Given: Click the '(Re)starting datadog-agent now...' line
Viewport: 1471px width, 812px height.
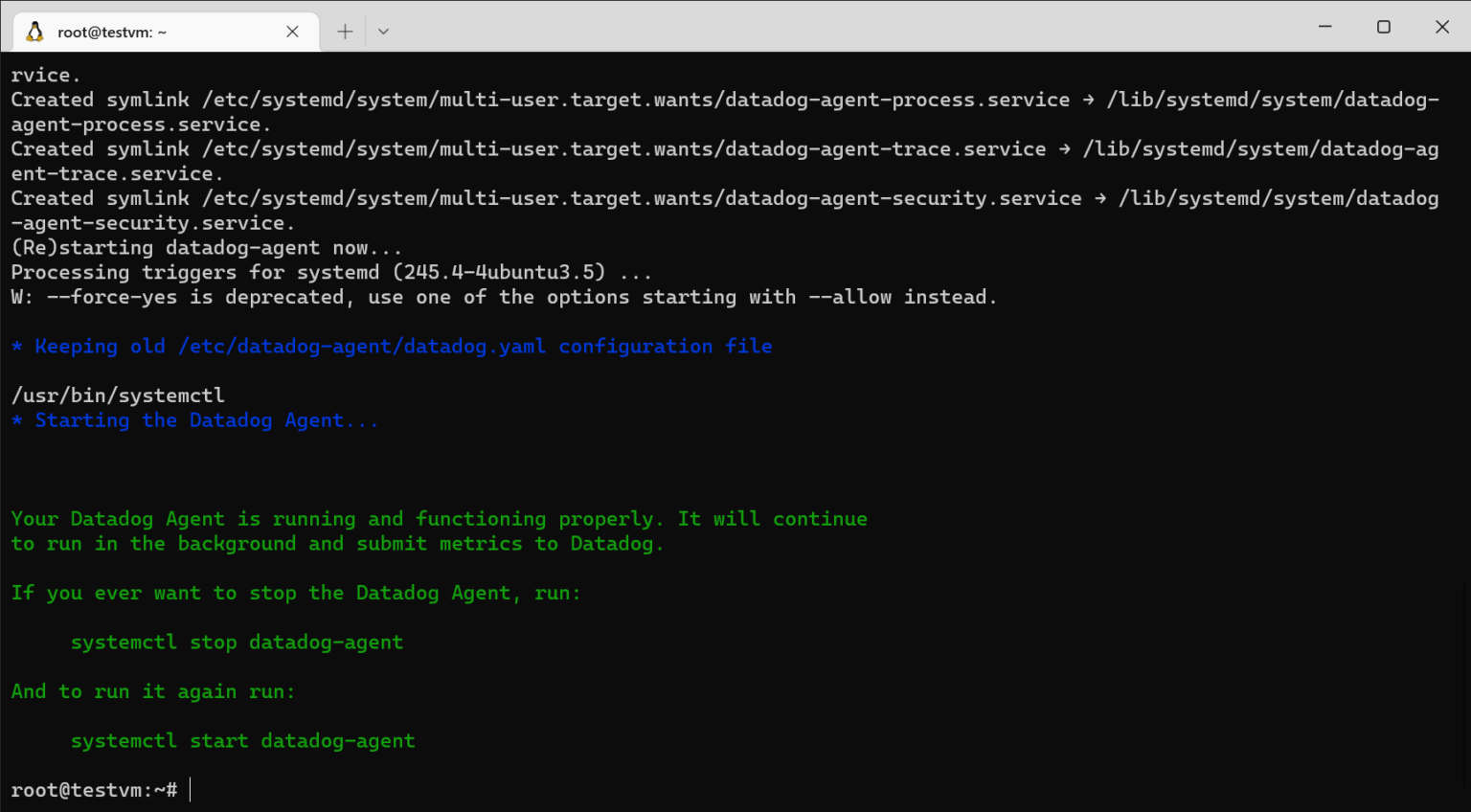Looking at the screenshot, I should click(206, 248).
